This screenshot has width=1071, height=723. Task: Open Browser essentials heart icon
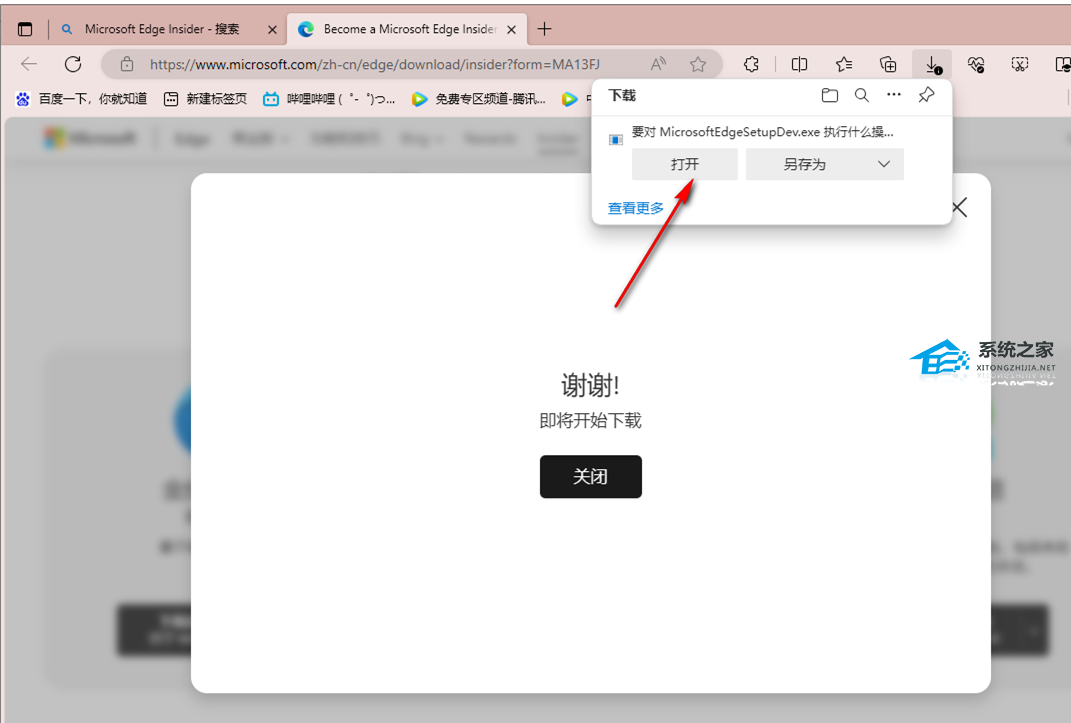(x=976, y=64)
